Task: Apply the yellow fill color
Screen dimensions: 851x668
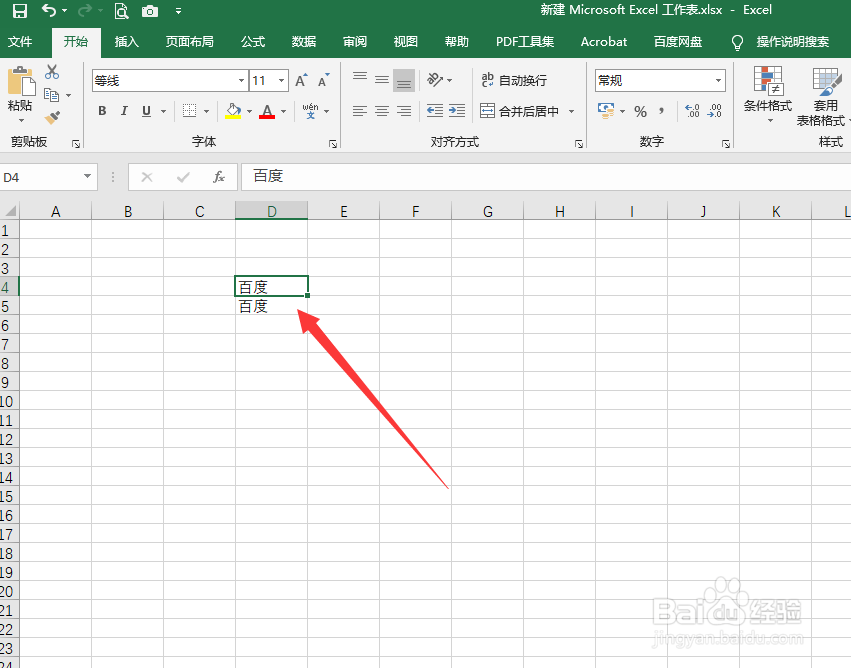Action: click(x=233, y=111)
